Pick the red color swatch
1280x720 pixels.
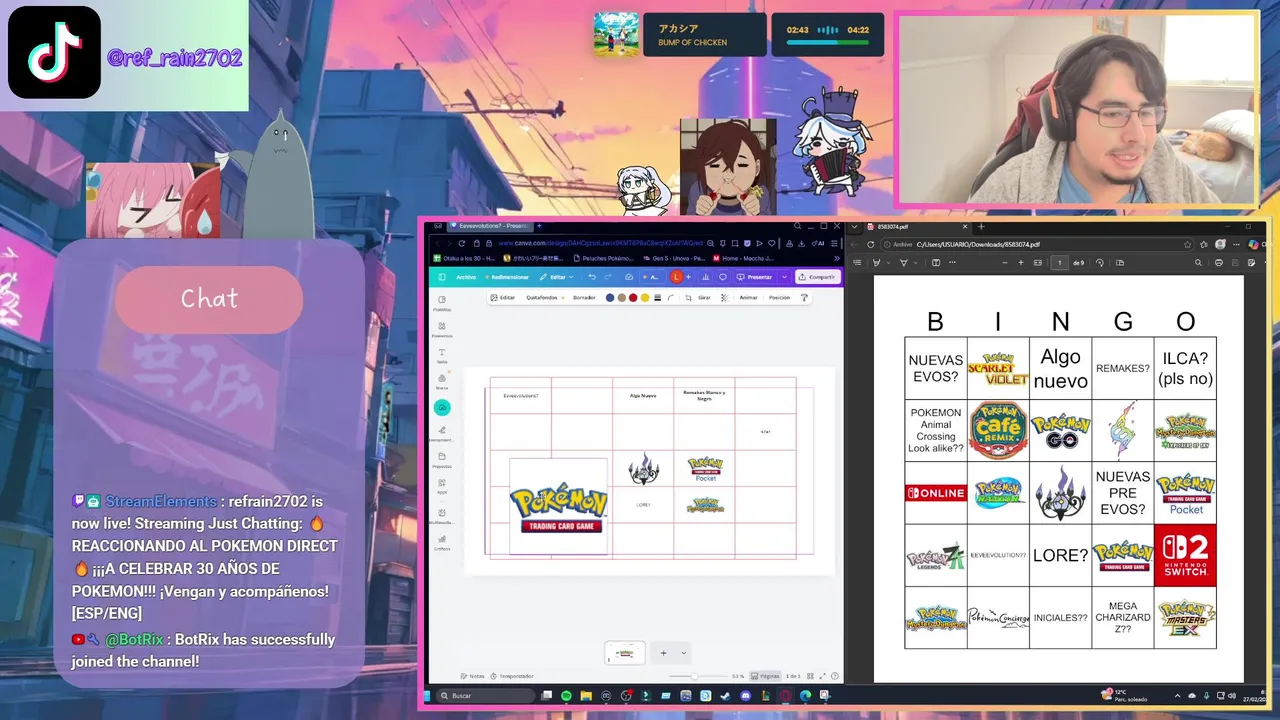pyautogui.click(x=633, y=298)
